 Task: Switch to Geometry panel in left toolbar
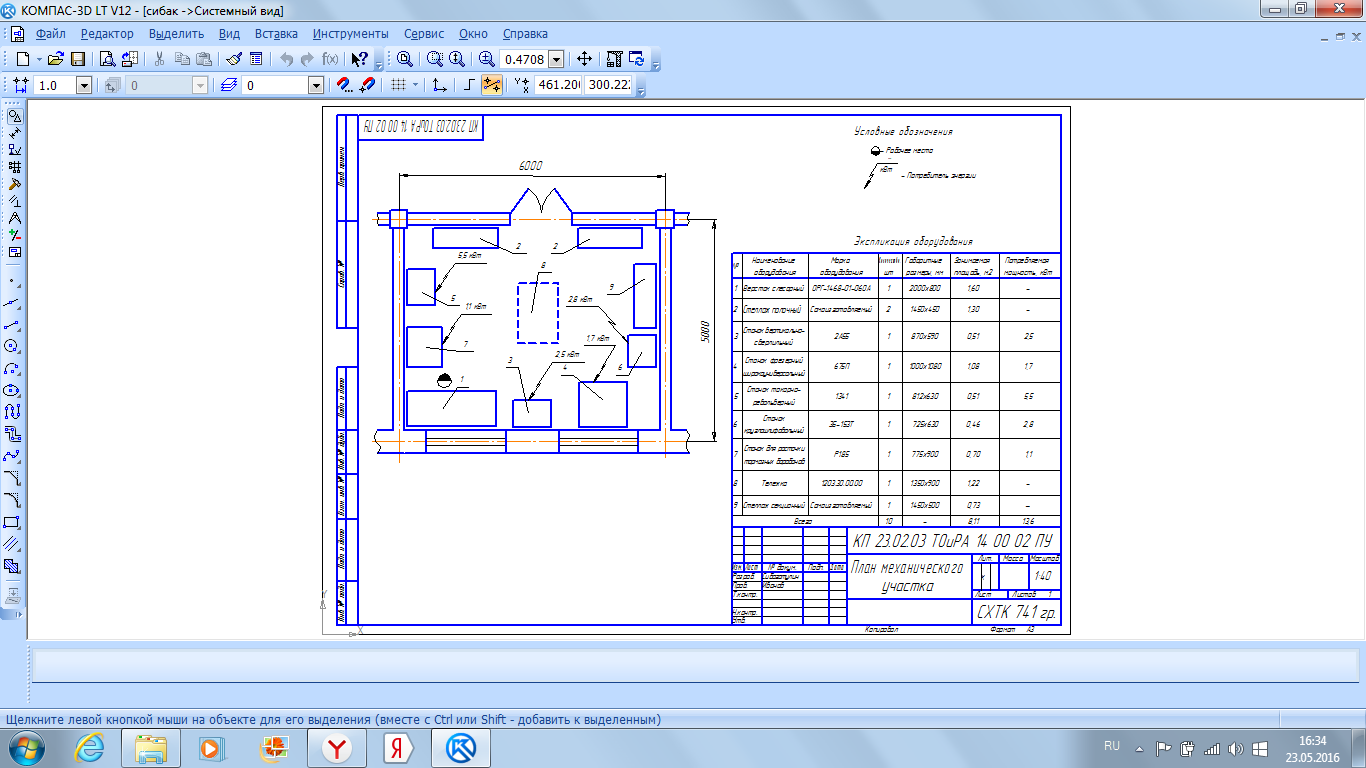pyautogui.click(x=14, y=116)
